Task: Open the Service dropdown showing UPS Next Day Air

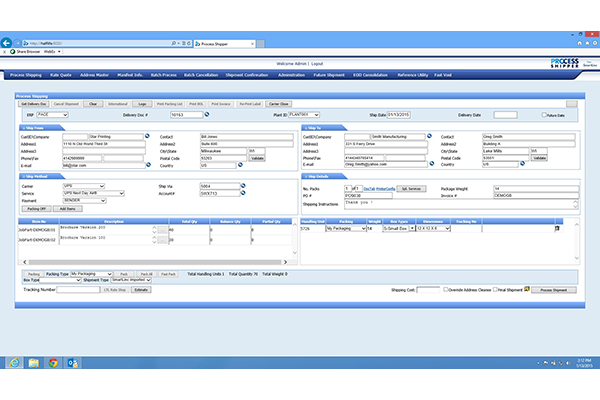Action: coord(94,193)
